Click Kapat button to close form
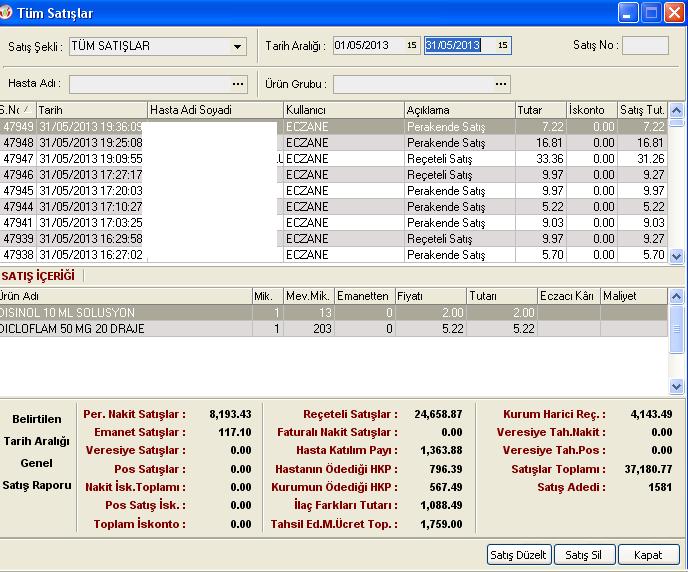Image resolution: width=688 pixels, height=572 pixels. (x=648, y=554)
